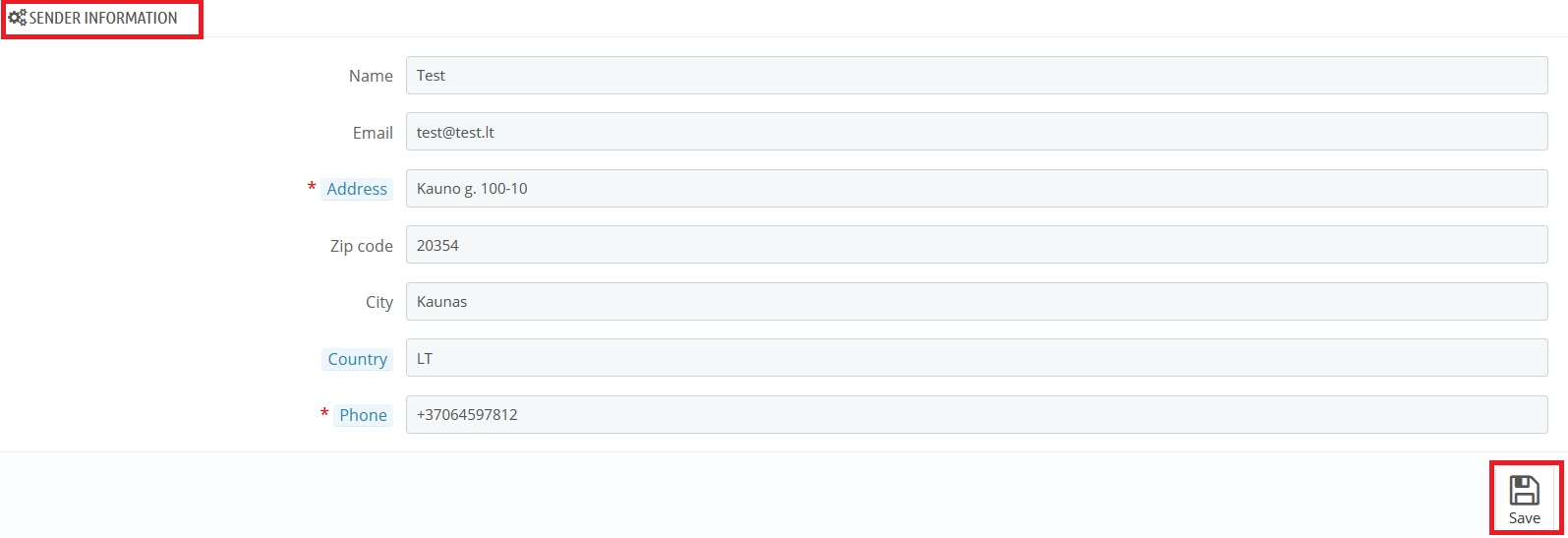The image size is (1568, 538).
Task: Click the Email field label
Action: tap(373, 133)
